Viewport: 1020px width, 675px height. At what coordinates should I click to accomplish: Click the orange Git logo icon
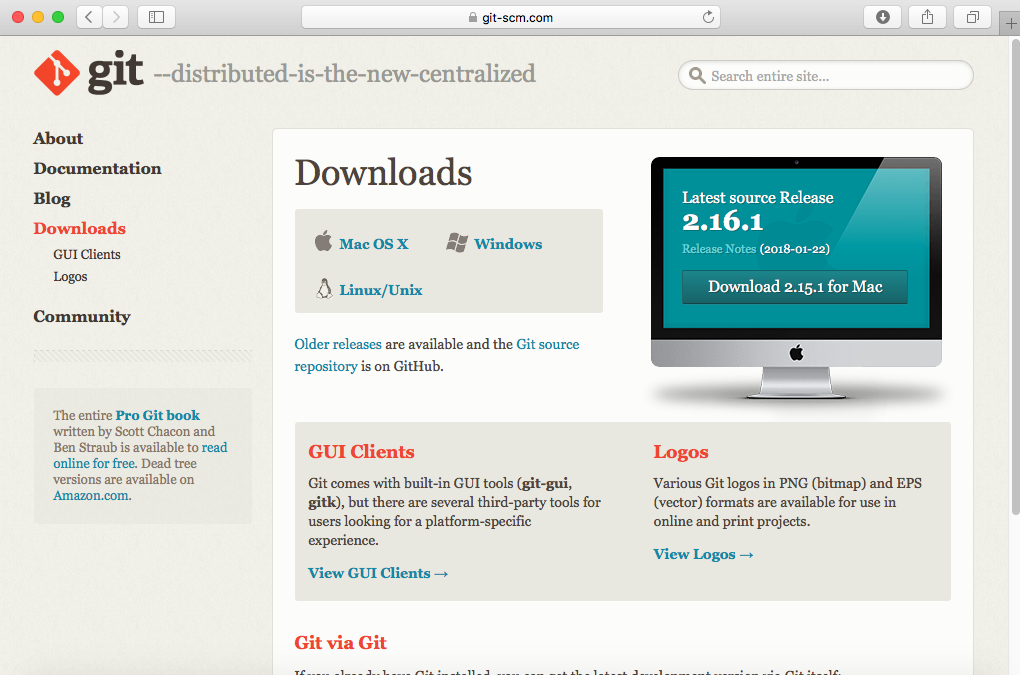click(57, 73)
